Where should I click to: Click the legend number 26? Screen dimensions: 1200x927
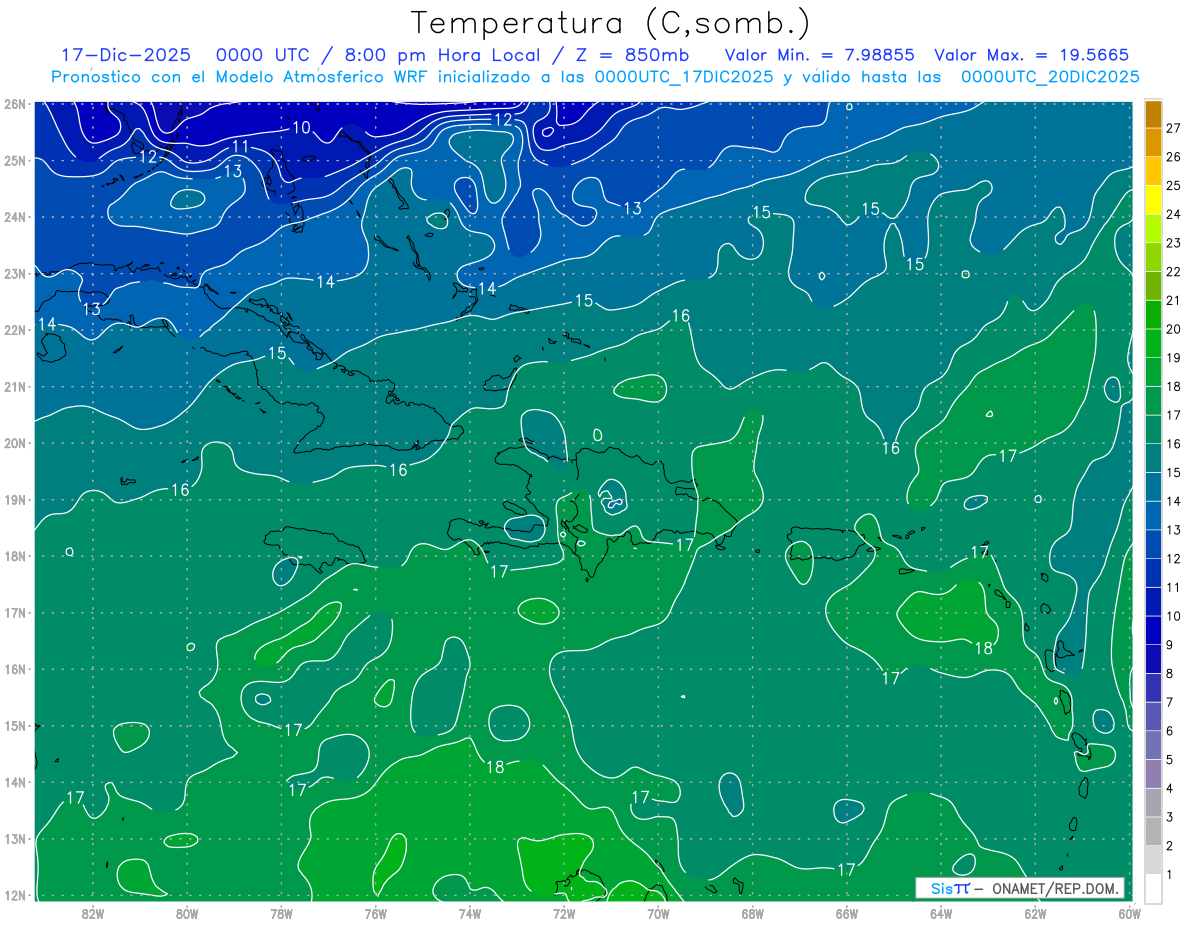point(1173,157)
